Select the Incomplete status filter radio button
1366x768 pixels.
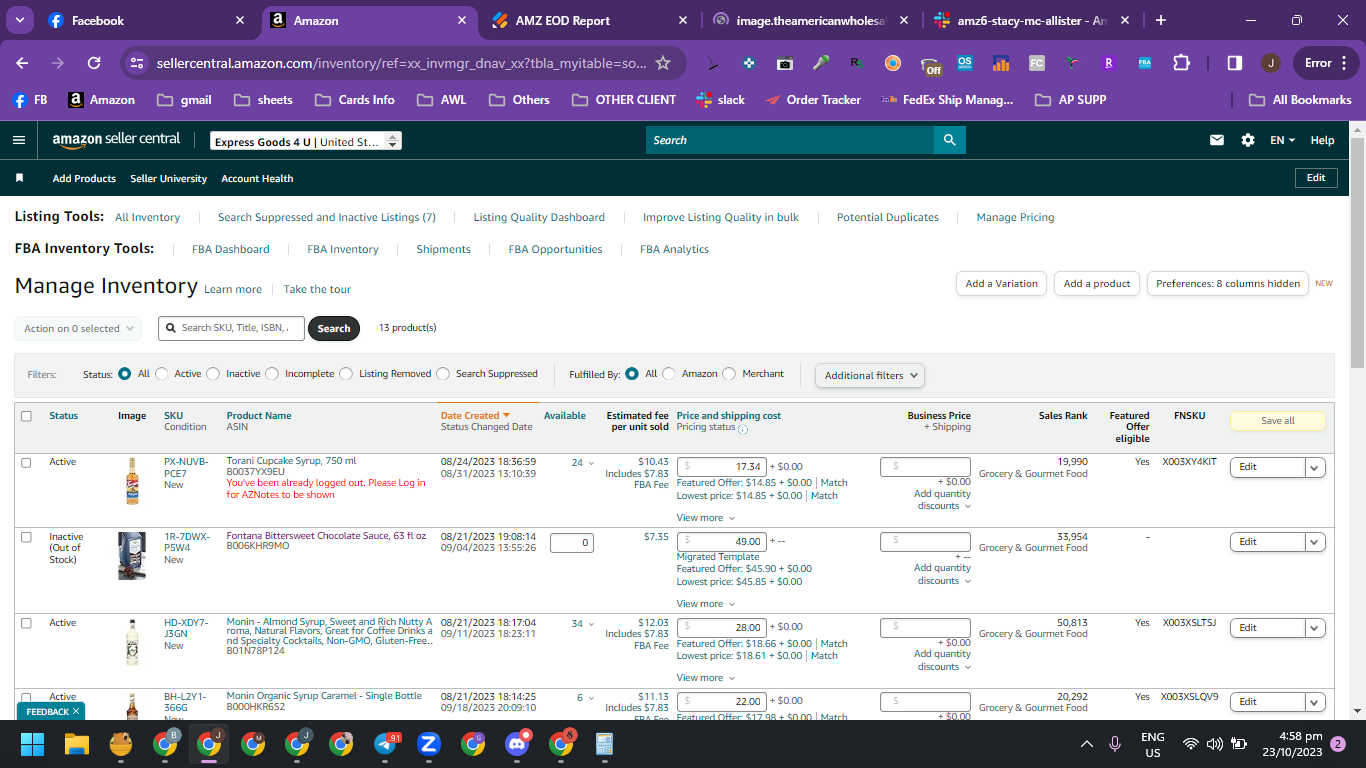272,374
